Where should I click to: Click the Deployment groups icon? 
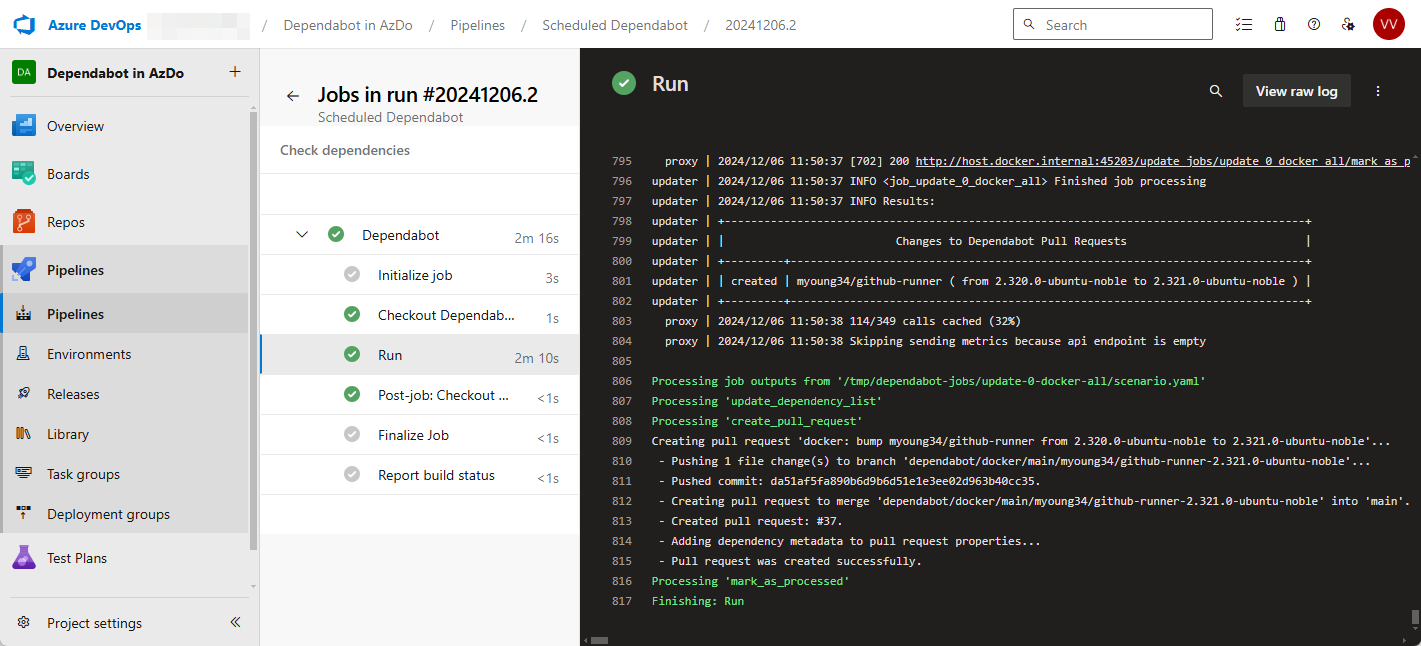tap(24, 514)
